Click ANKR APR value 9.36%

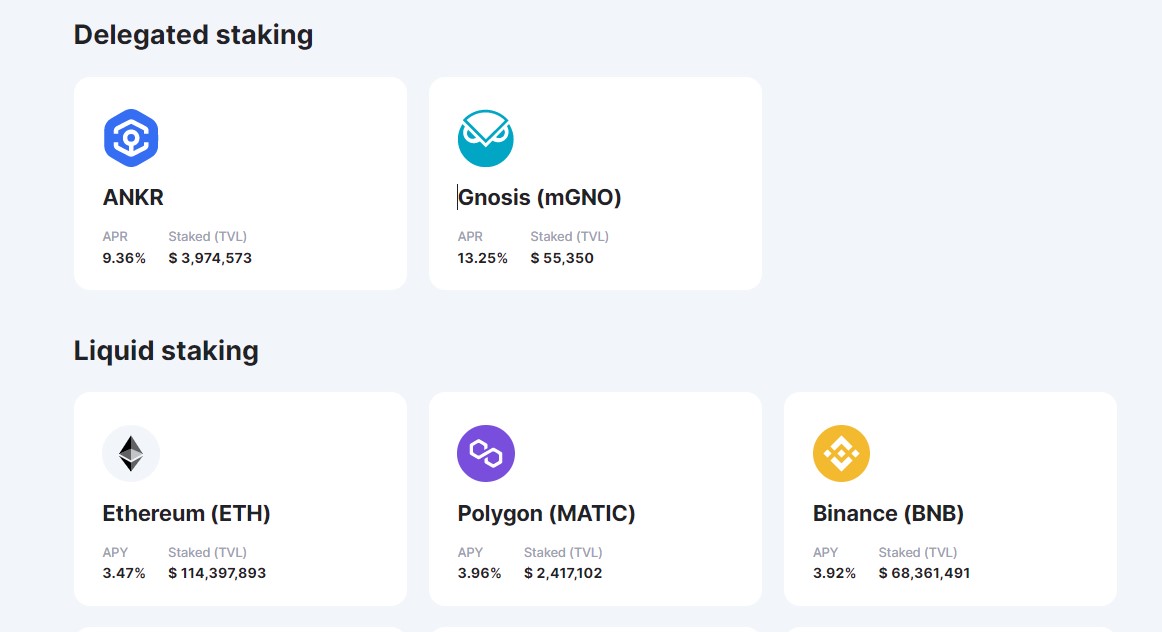point(124,258)
